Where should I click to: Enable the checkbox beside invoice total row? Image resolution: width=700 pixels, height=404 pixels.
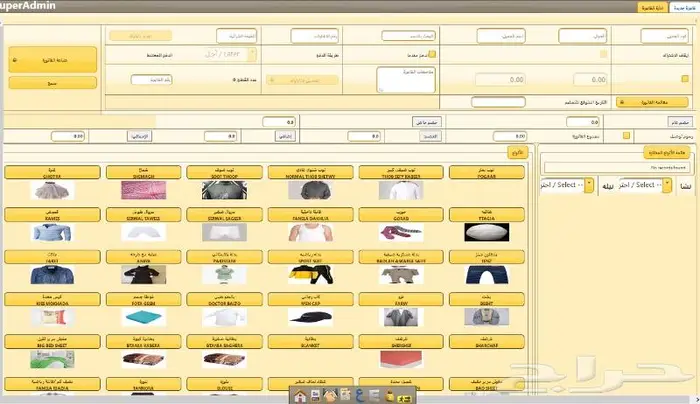click(x=626, y=135)
